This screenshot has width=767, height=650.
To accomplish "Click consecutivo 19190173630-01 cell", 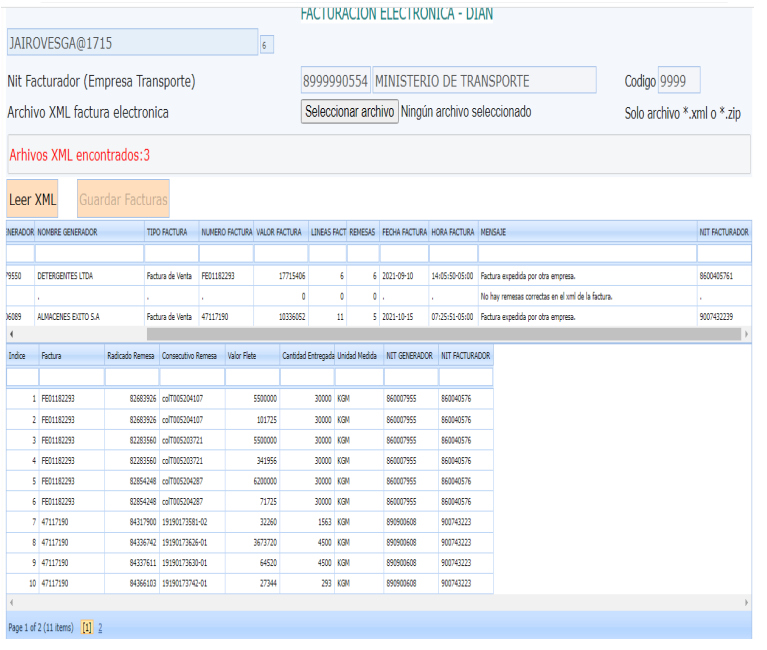I will coord(192,563).
